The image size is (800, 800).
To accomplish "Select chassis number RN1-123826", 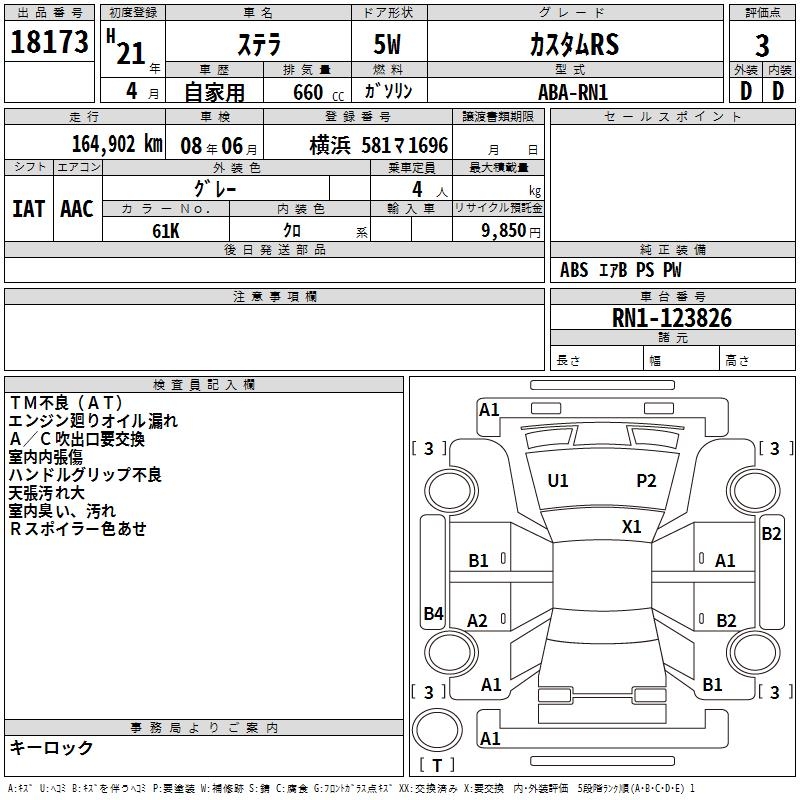I will click(672, 318).
